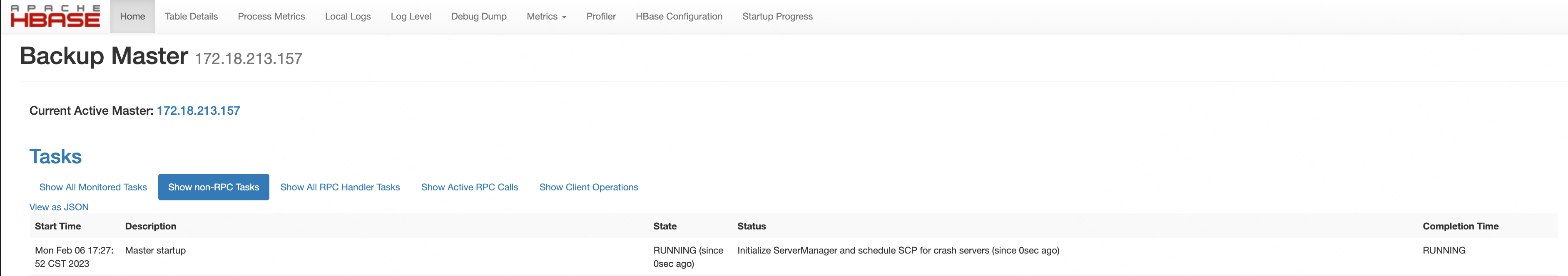Open the Log Level page
Screen dimensions: 1568x276
(x=411, y=16)
